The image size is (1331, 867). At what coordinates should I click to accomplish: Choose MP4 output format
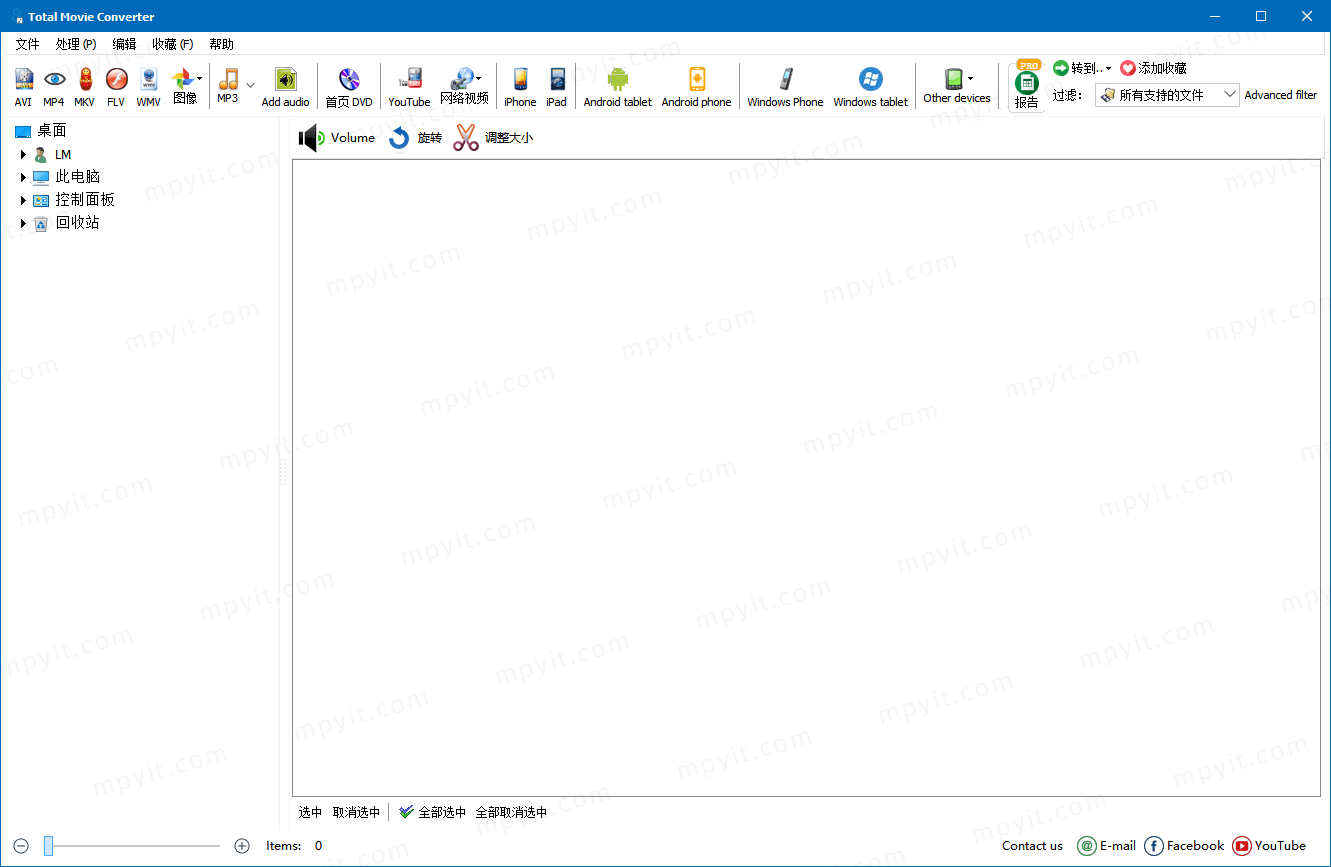[x=54, y=87]
